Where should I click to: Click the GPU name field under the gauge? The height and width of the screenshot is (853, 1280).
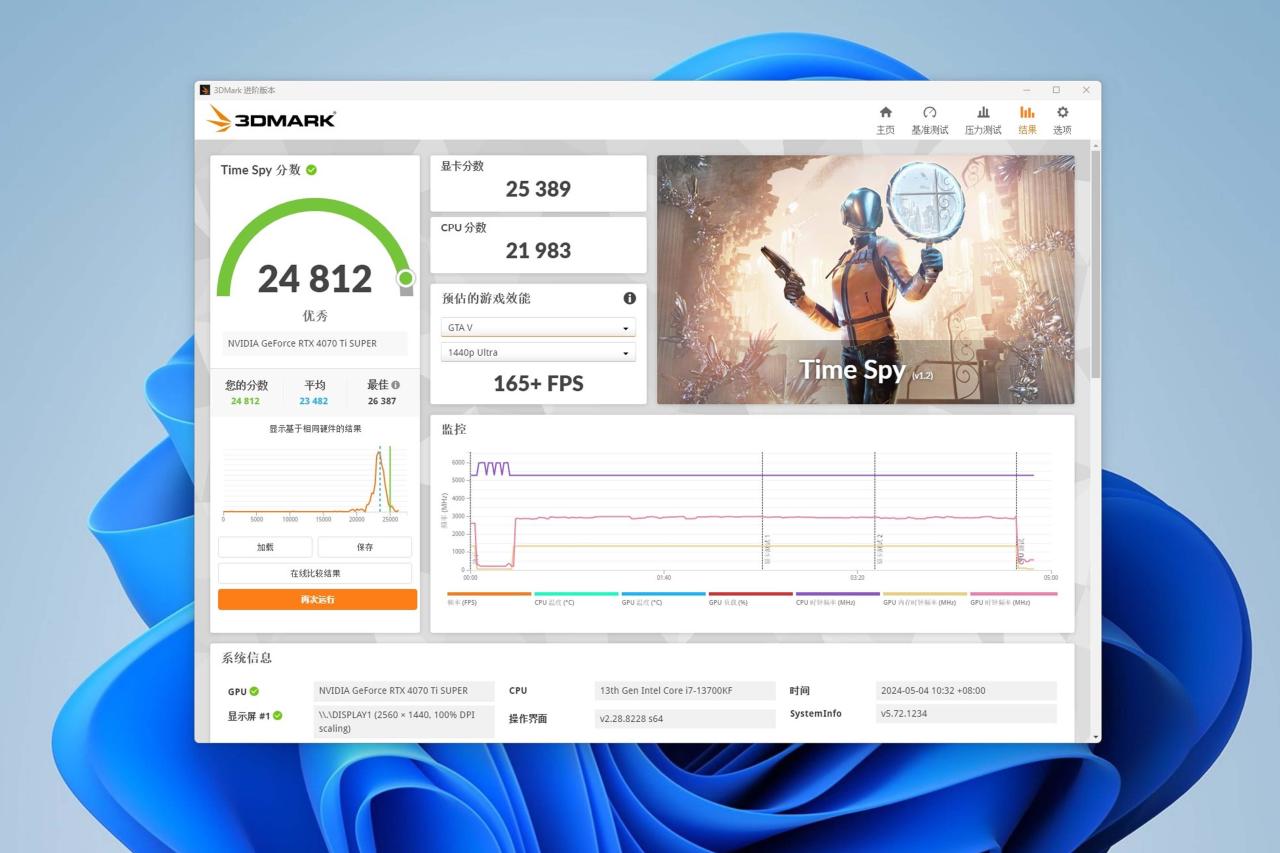(x=315, y=343)
